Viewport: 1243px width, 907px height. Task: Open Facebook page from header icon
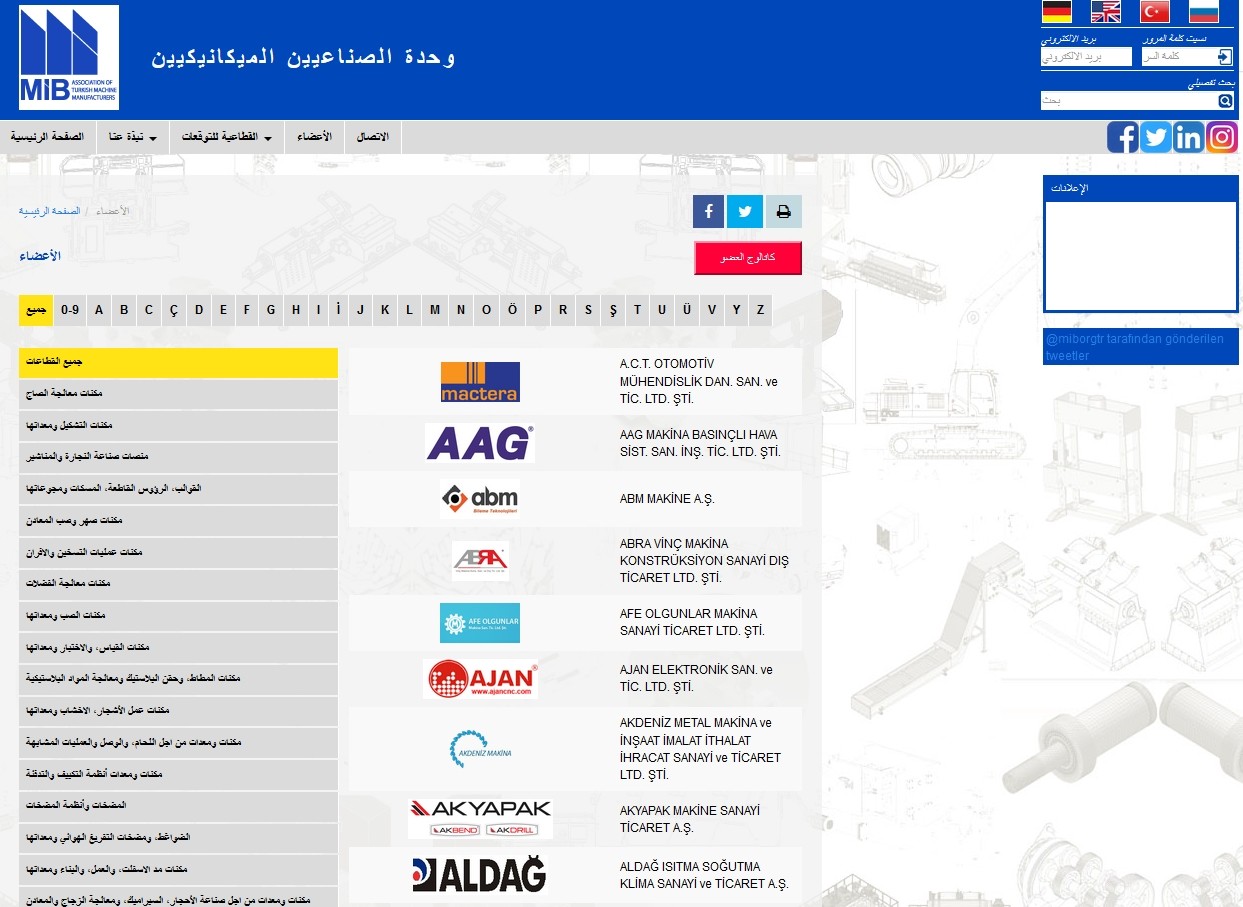(x=1123, y=137)
